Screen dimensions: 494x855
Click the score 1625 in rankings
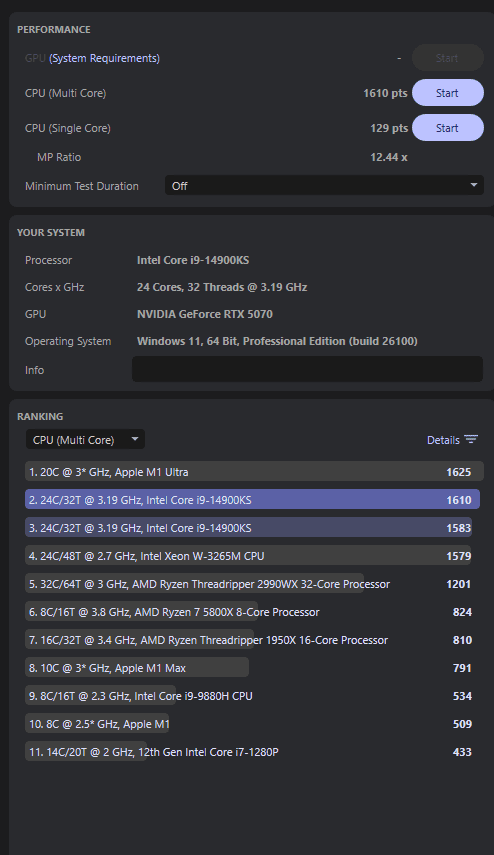click(x=459, y=472)
